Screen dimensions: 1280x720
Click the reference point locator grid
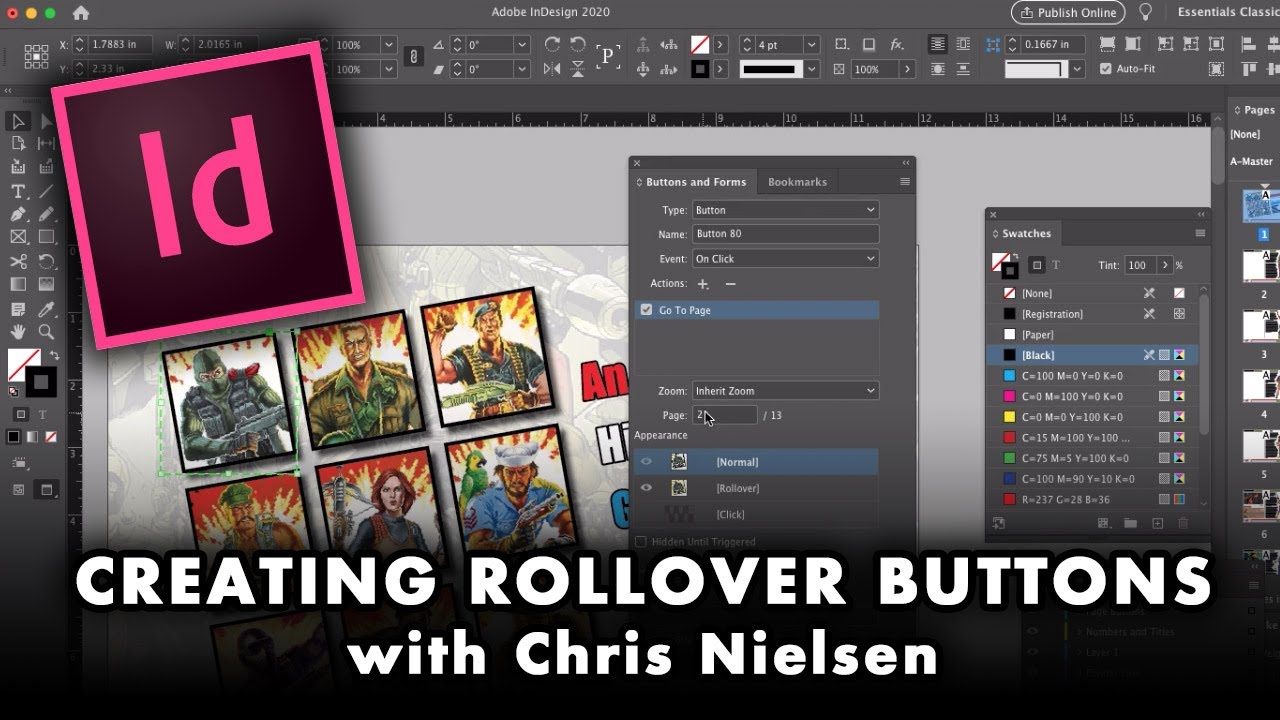pos(36,56)
